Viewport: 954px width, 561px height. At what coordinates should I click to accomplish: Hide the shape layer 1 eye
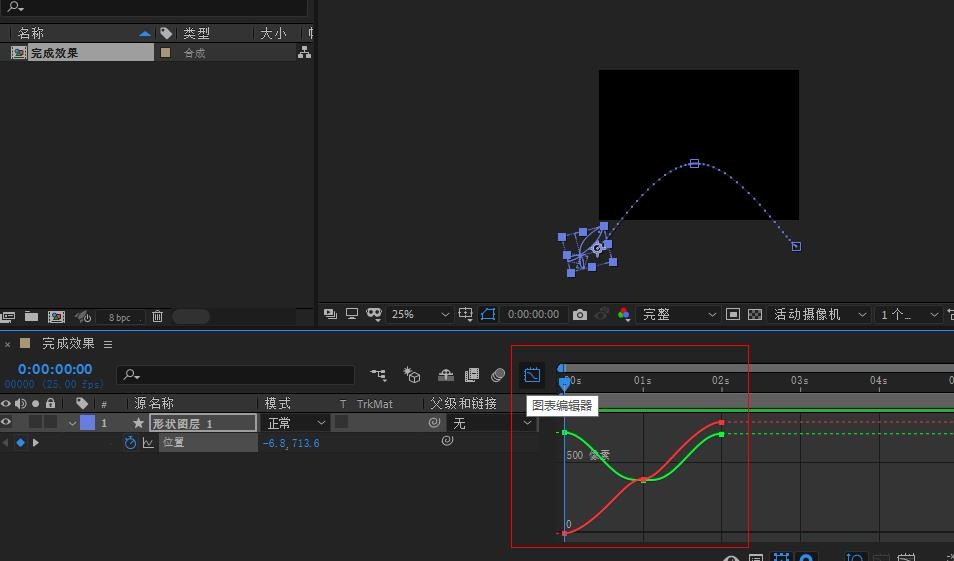click(x=6, y=422)
